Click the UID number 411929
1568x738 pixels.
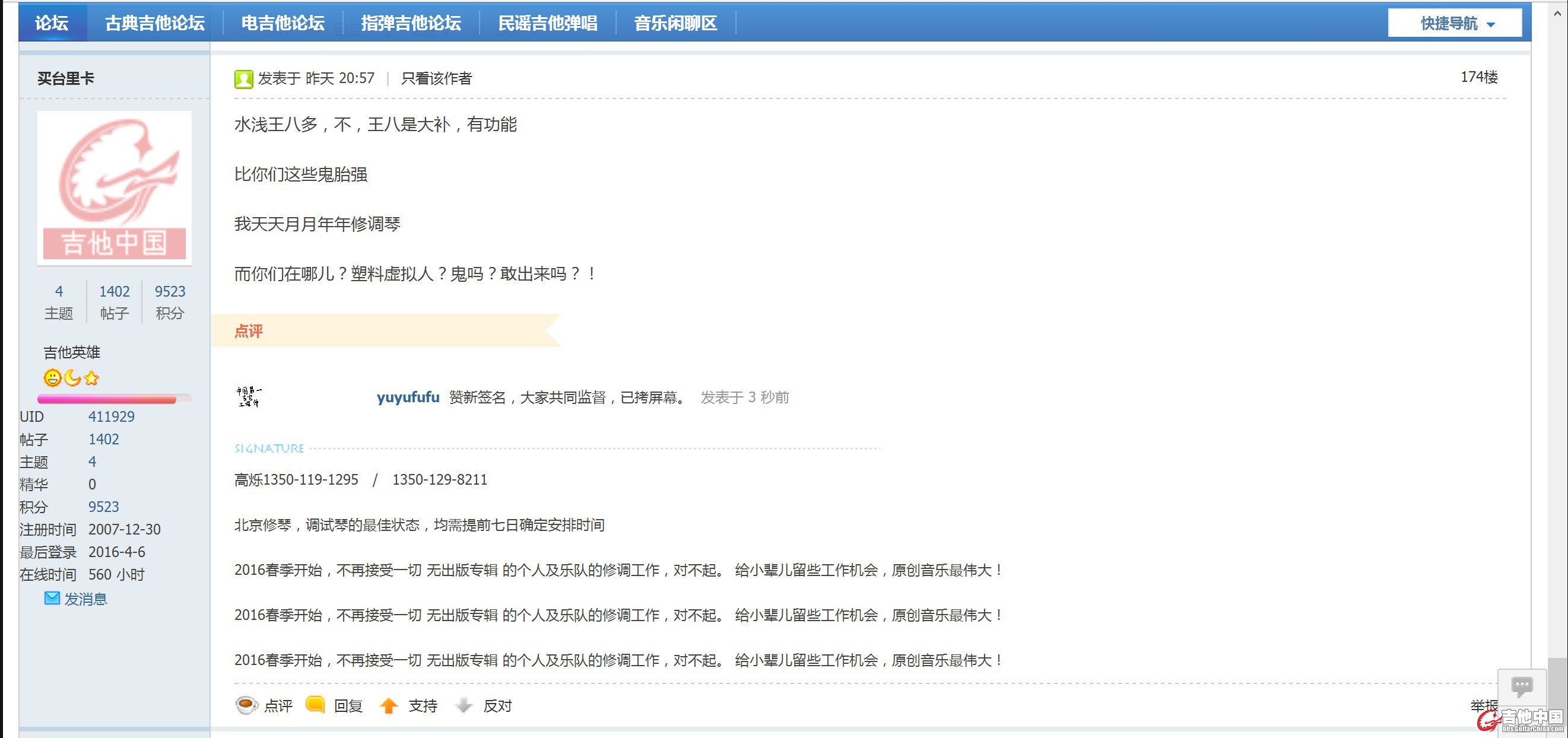click(x=112, y=417)
